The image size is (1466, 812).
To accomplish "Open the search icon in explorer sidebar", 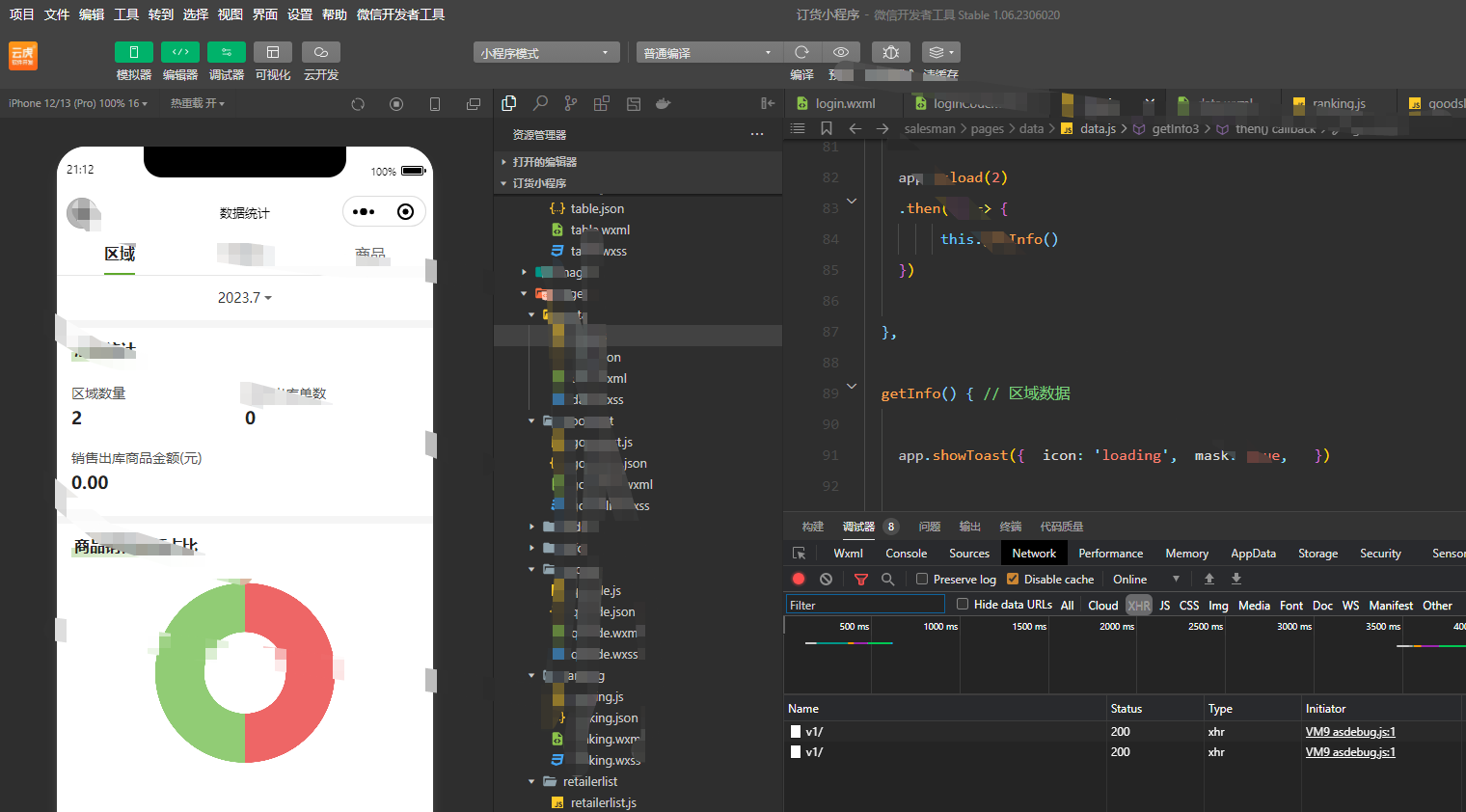I will [540, 103].
